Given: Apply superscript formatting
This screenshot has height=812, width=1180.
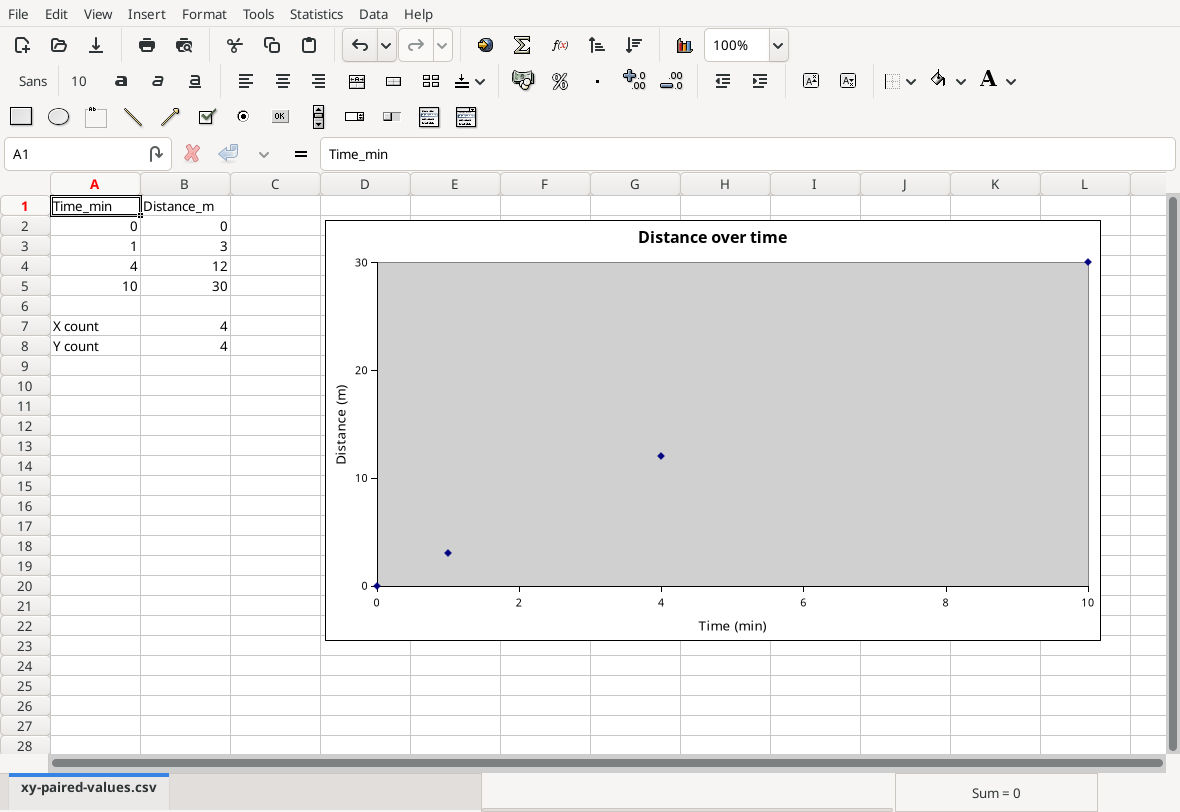Looking at the screenshot, I should [x=810, y=81].
